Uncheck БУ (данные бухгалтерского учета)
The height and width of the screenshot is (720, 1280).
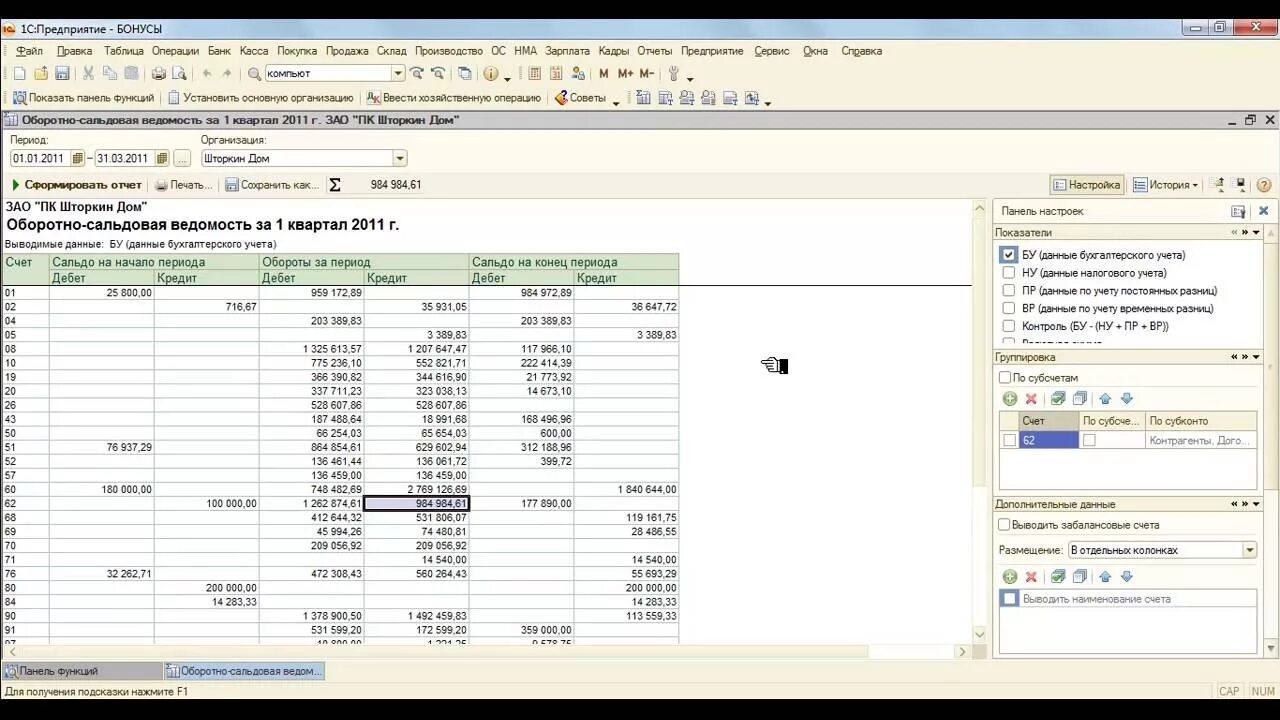[x=1008, y=255]
